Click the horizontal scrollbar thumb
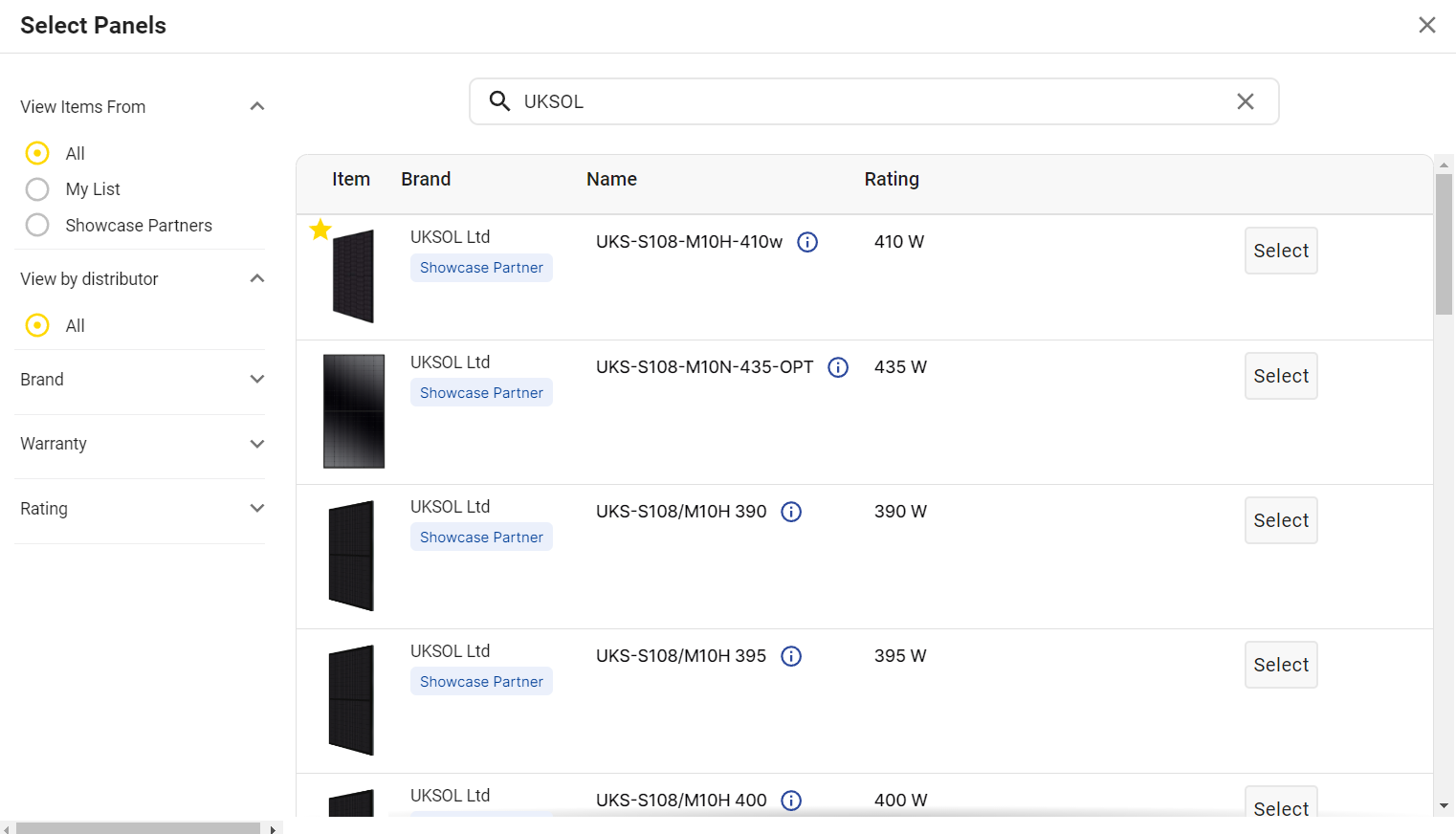Image resolution: width=1456 pixels, height=834 pixels. [x=138, y=828]
